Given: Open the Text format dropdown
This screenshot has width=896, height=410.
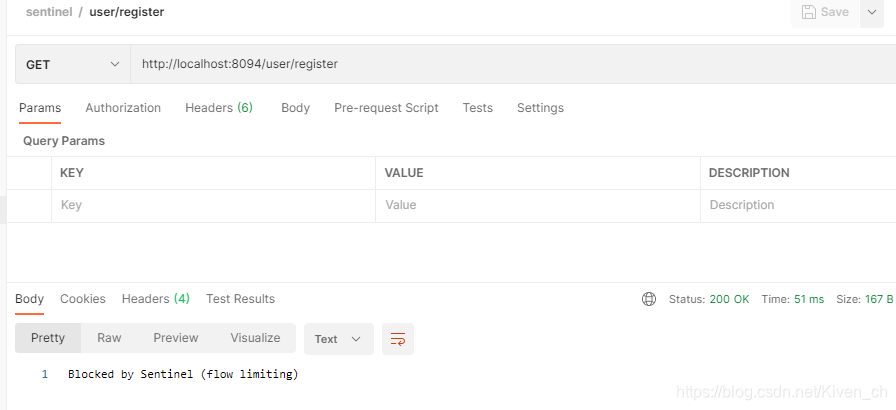Looking at the screenshot, I should click(x=339, y=339).
